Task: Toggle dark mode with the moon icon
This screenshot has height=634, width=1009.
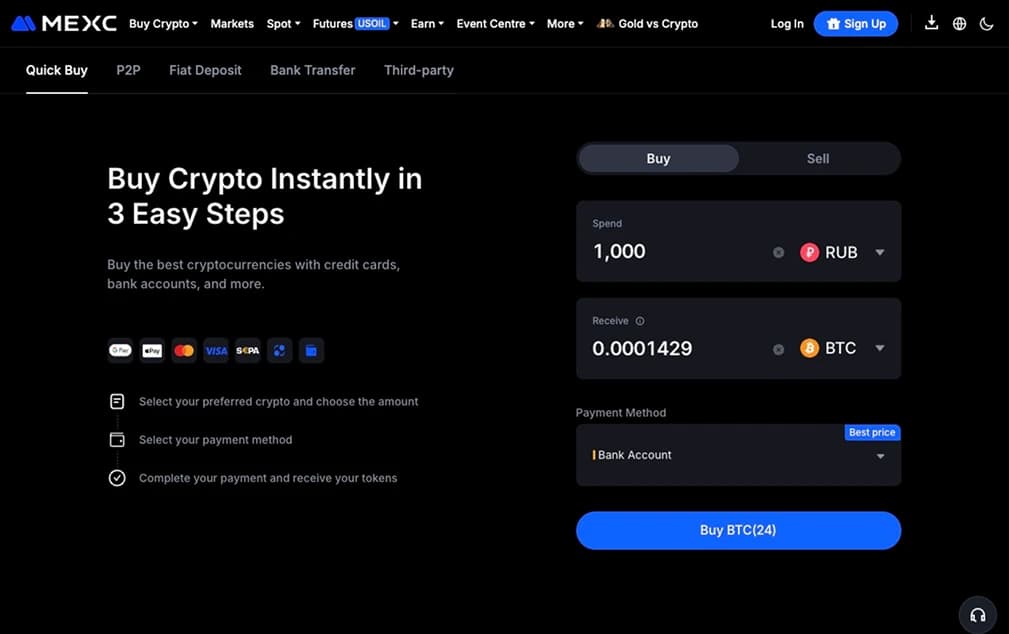Action: point(986,23)
